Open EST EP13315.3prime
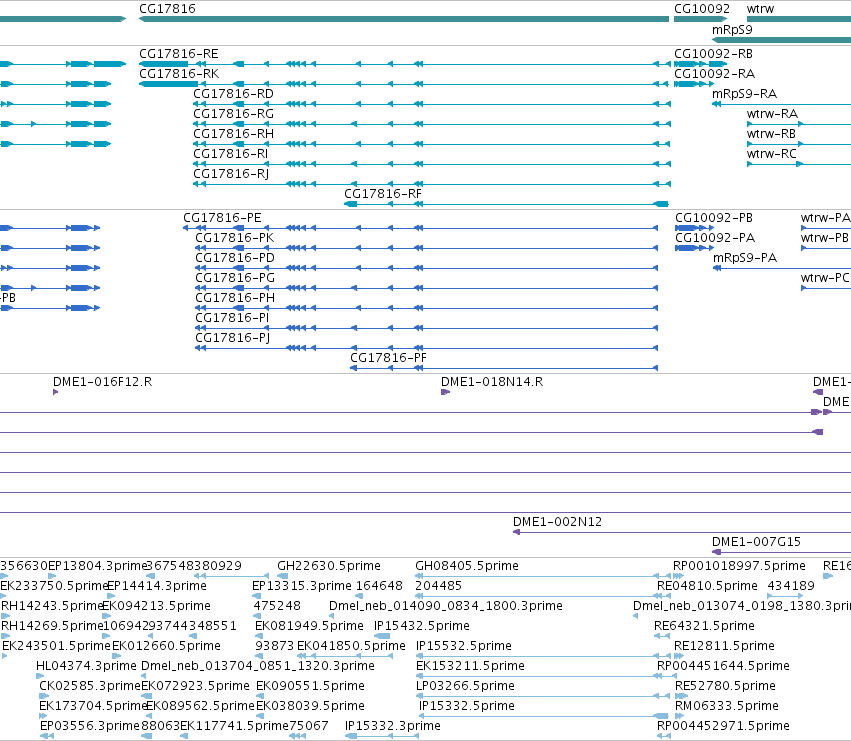The image size is (851, 741). 302,586
